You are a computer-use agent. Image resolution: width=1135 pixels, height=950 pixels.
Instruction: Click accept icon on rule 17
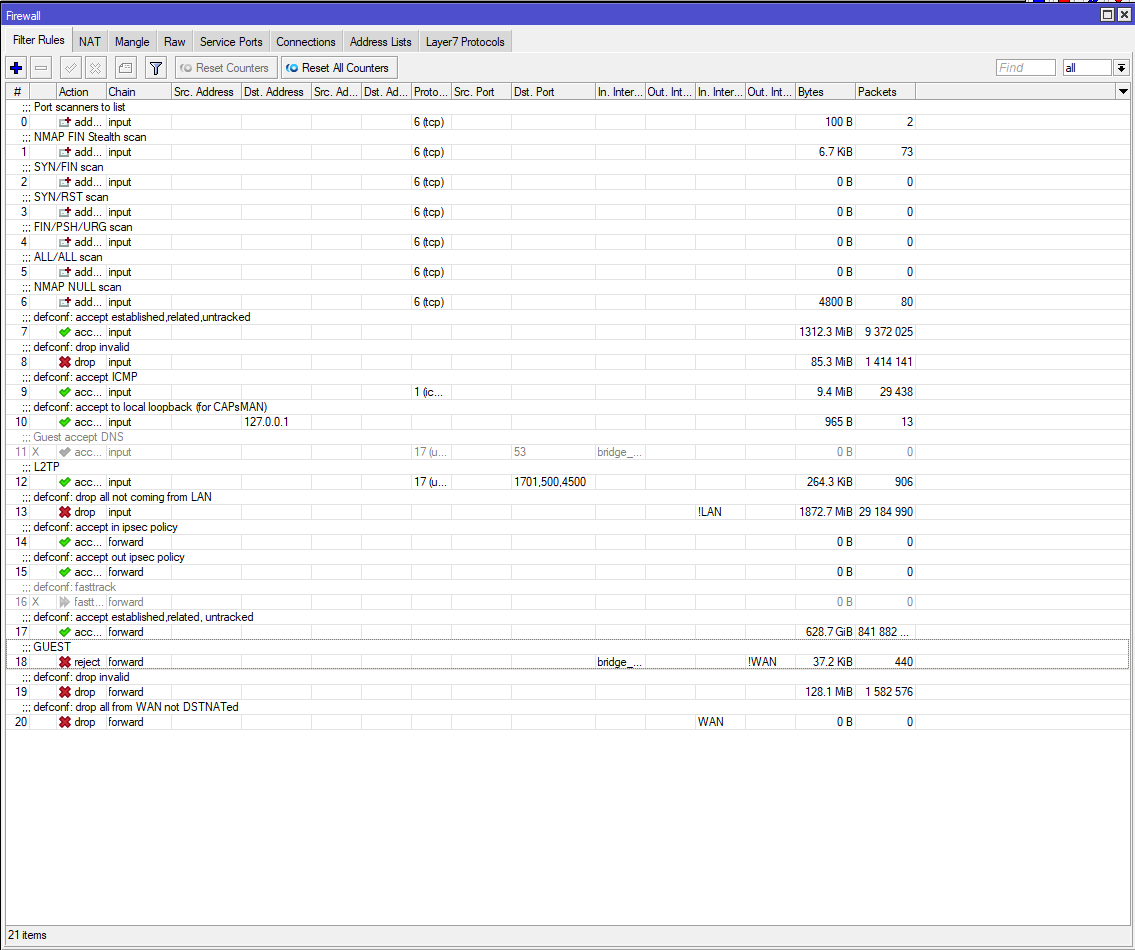pyautogui.click(x=64, y=632)
